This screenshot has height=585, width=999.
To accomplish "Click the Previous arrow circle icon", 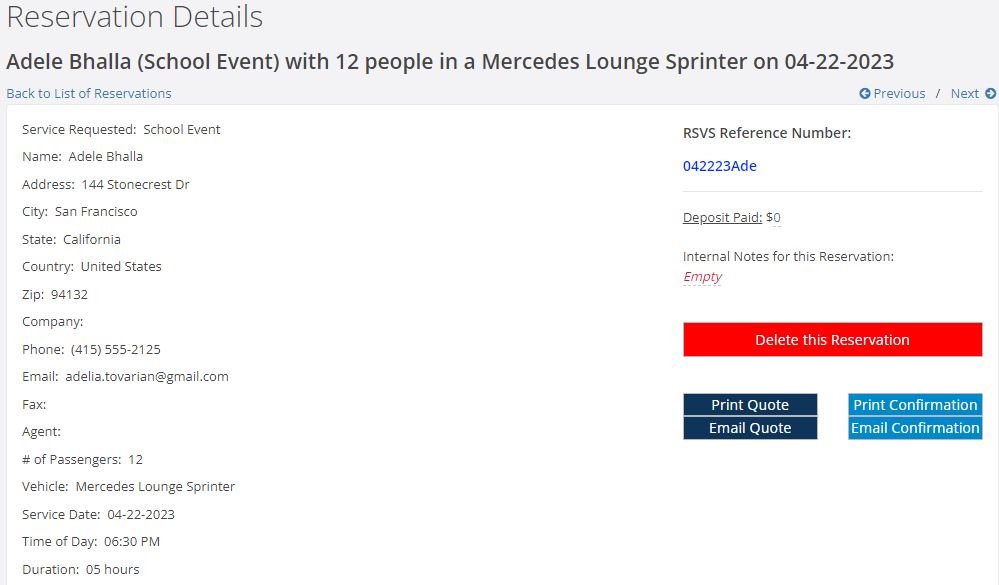I will pos(865,94).
